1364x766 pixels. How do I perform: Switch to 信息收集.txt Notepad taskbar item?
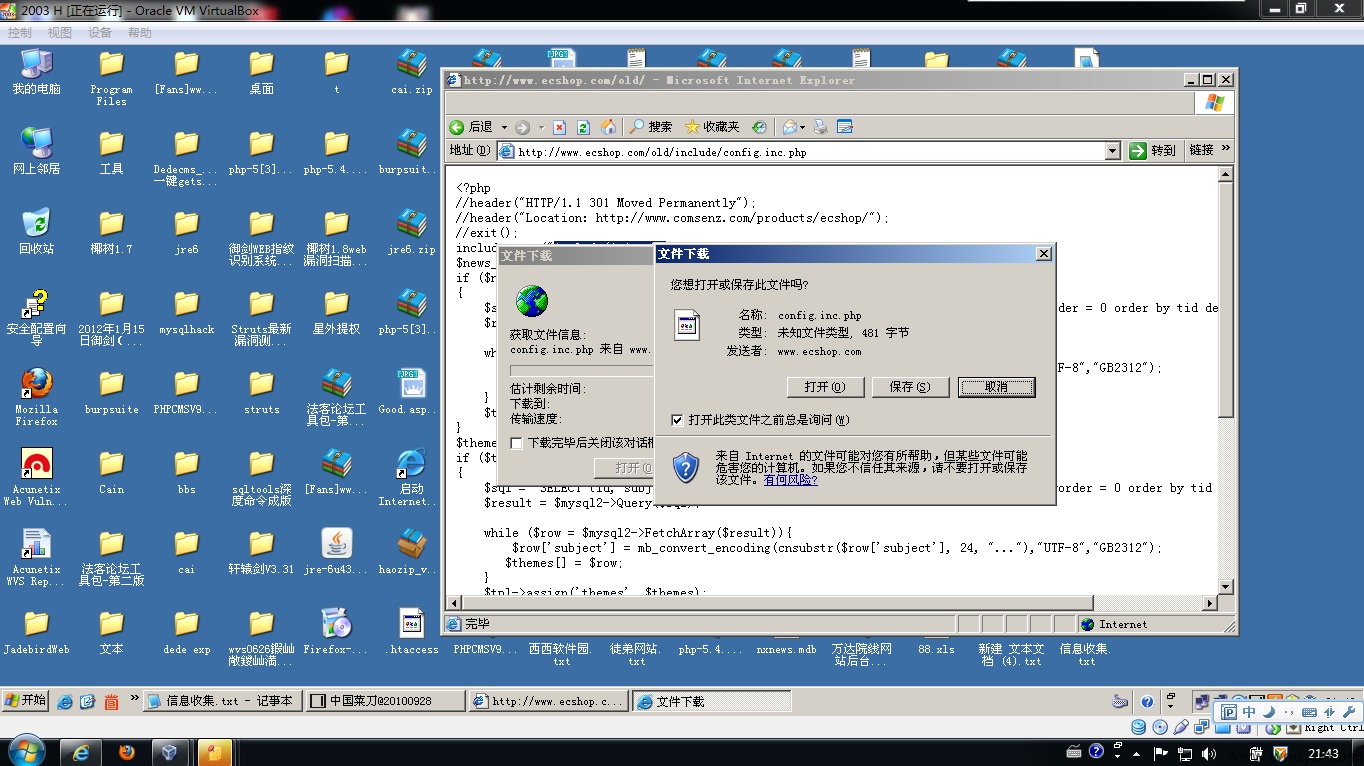point(222,701)
